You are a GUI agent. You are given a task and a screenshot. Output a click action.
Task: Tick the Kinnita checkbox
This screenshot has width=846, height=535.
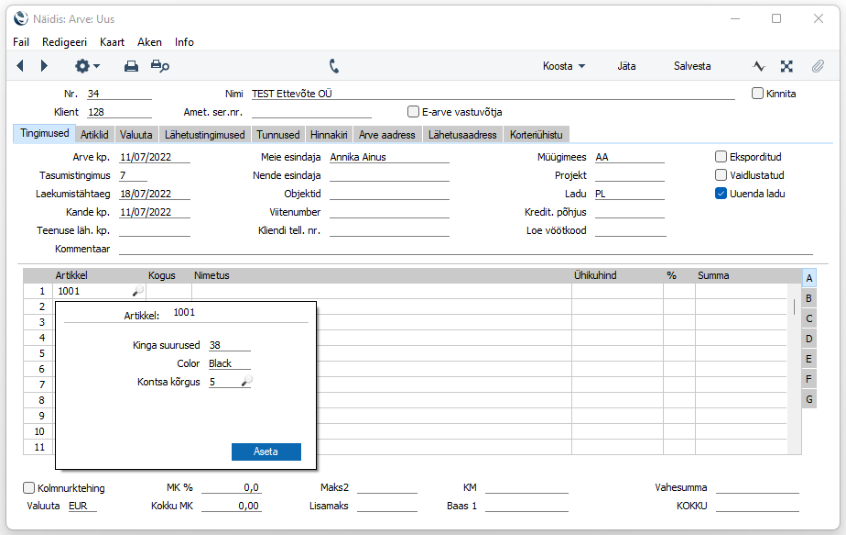click(758, 93)
